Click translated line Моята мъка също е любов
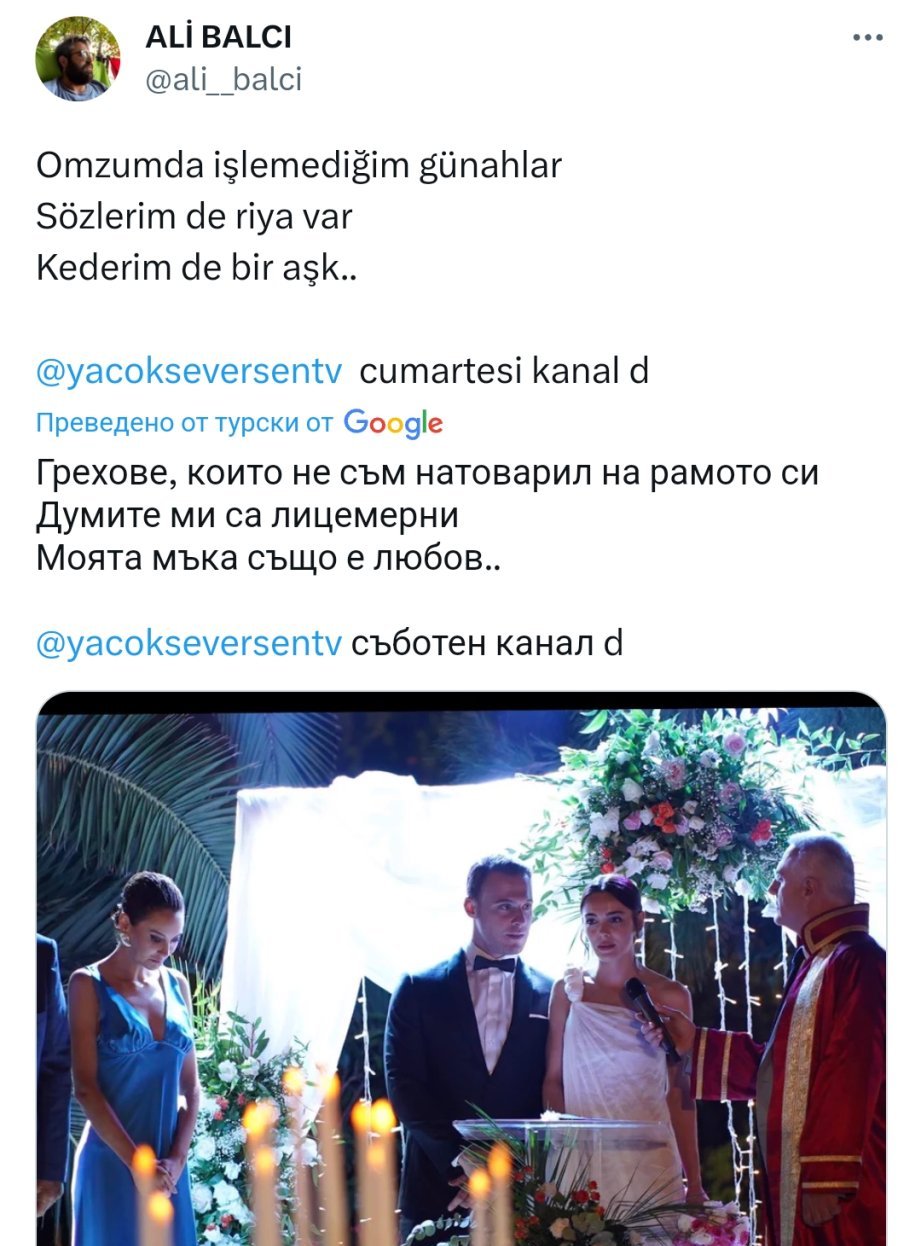This screenshot has height=1246, width=921. 268,559
